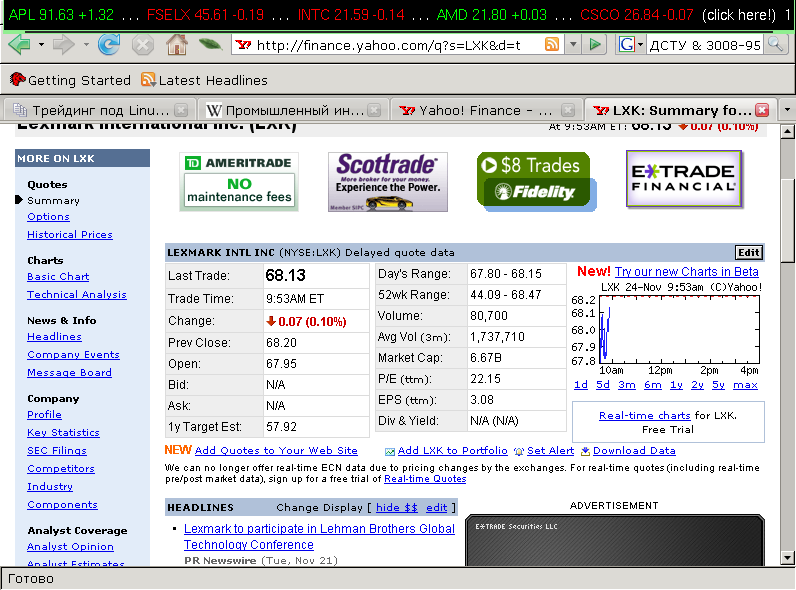Viewport: 796px width, 590px height.
Task: Click the Latest Headlines feed bookmark icon
Action: [148, 80]
